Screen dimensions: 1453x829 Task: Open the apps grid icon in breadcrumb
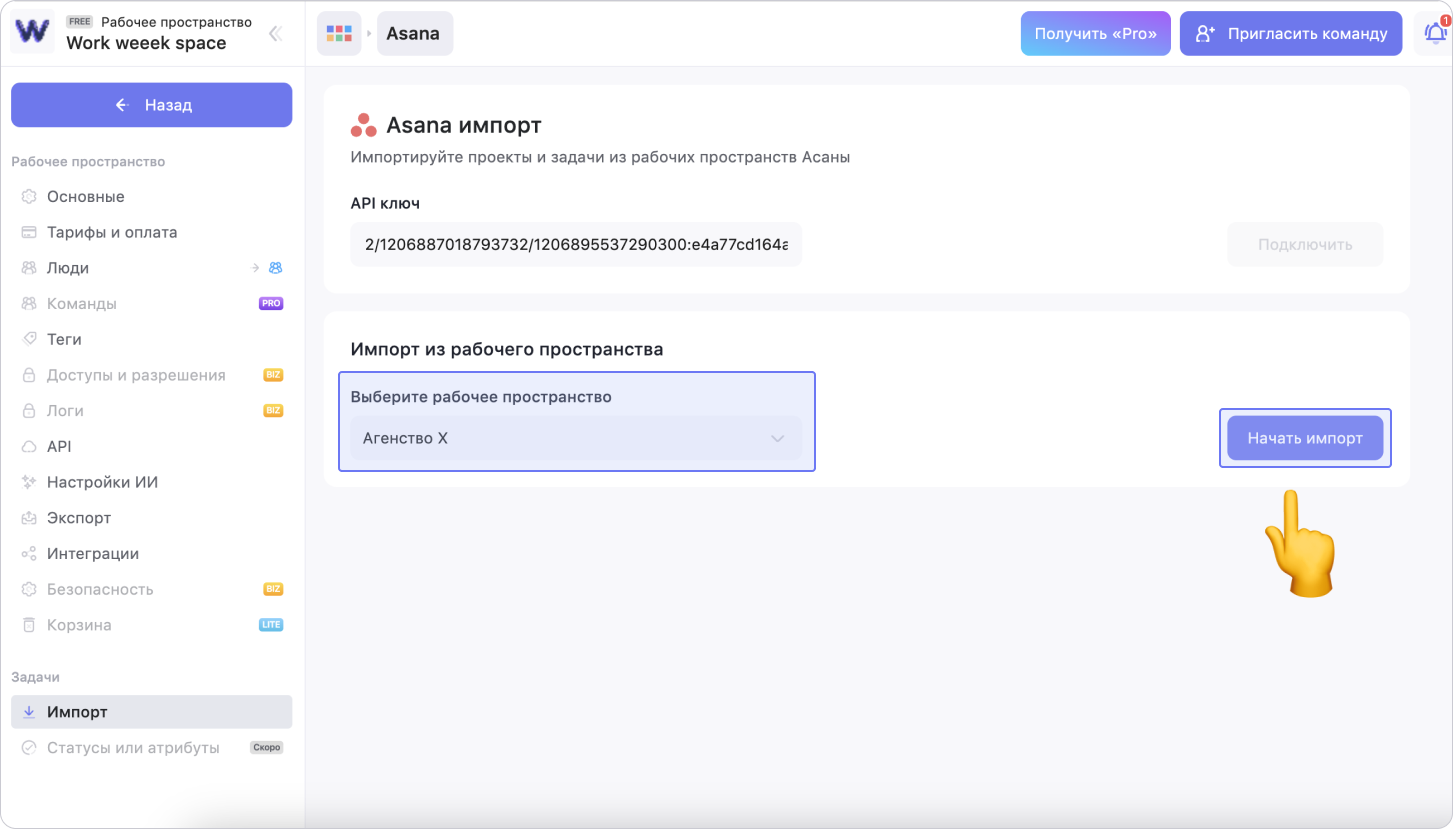click(339, 34)
